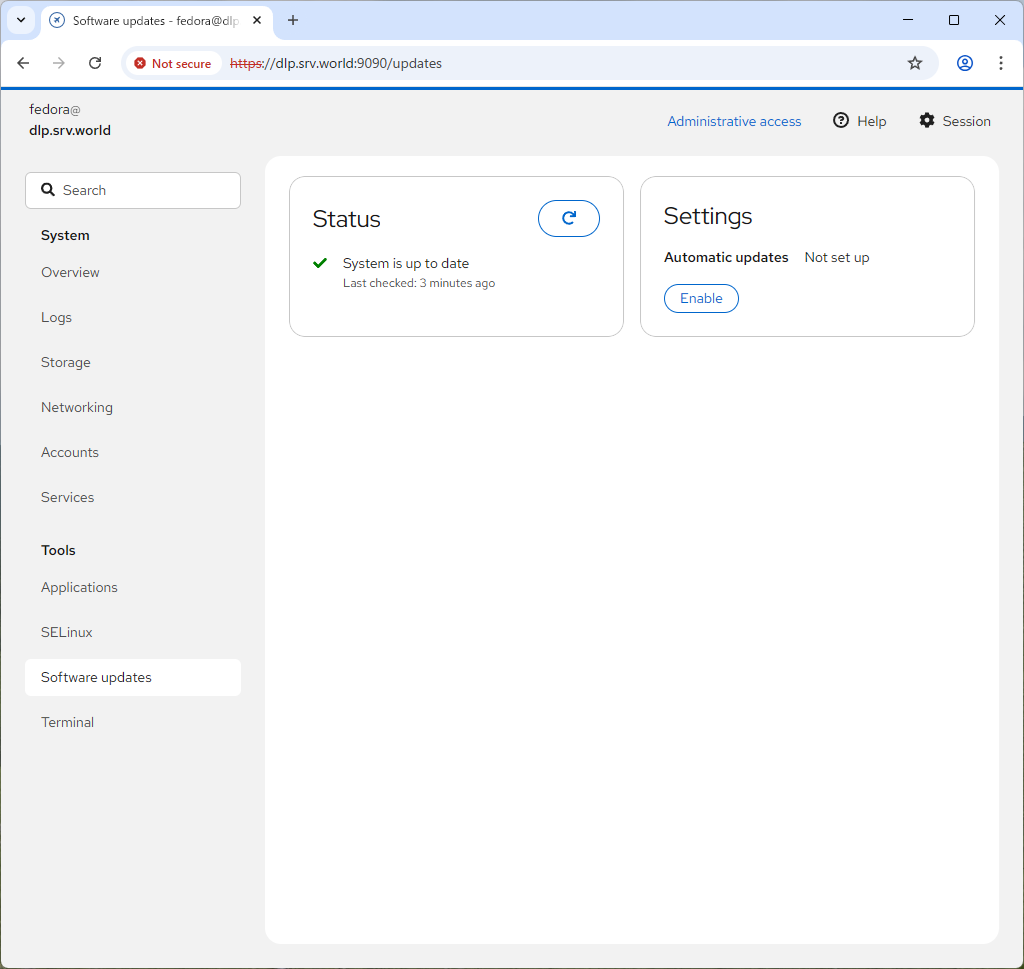Expand the tab search dropdown arrow

20,20
